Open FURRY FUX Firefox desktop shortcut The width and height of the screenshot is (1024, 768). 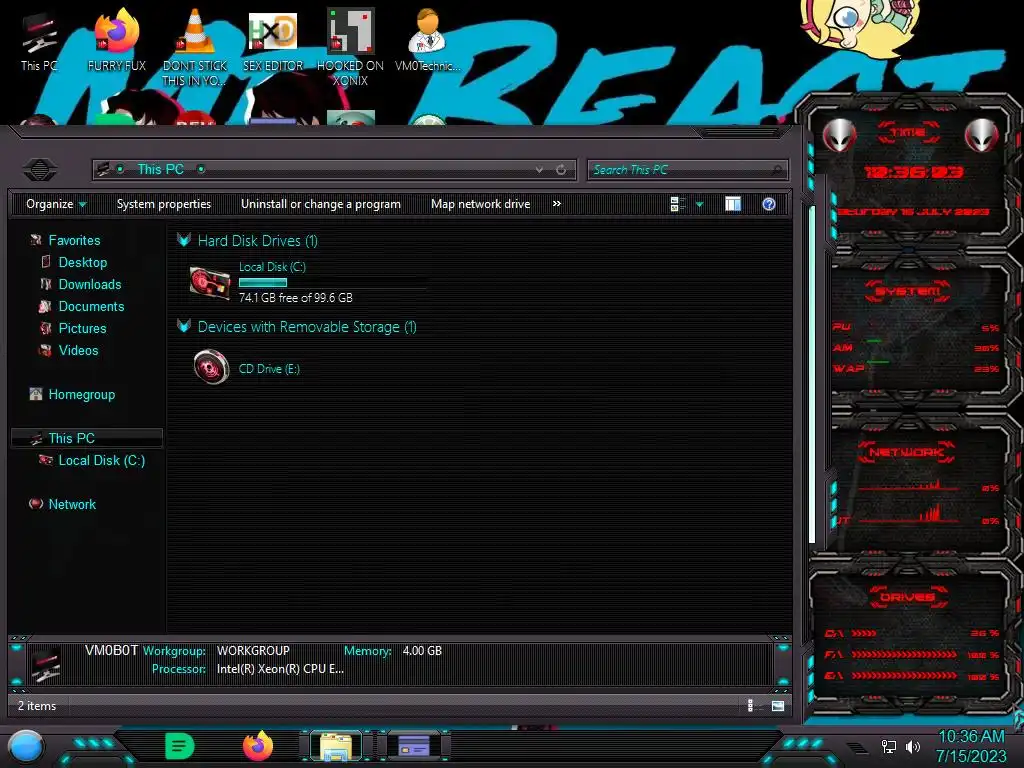pyautogui.click(x=117, y=42)
